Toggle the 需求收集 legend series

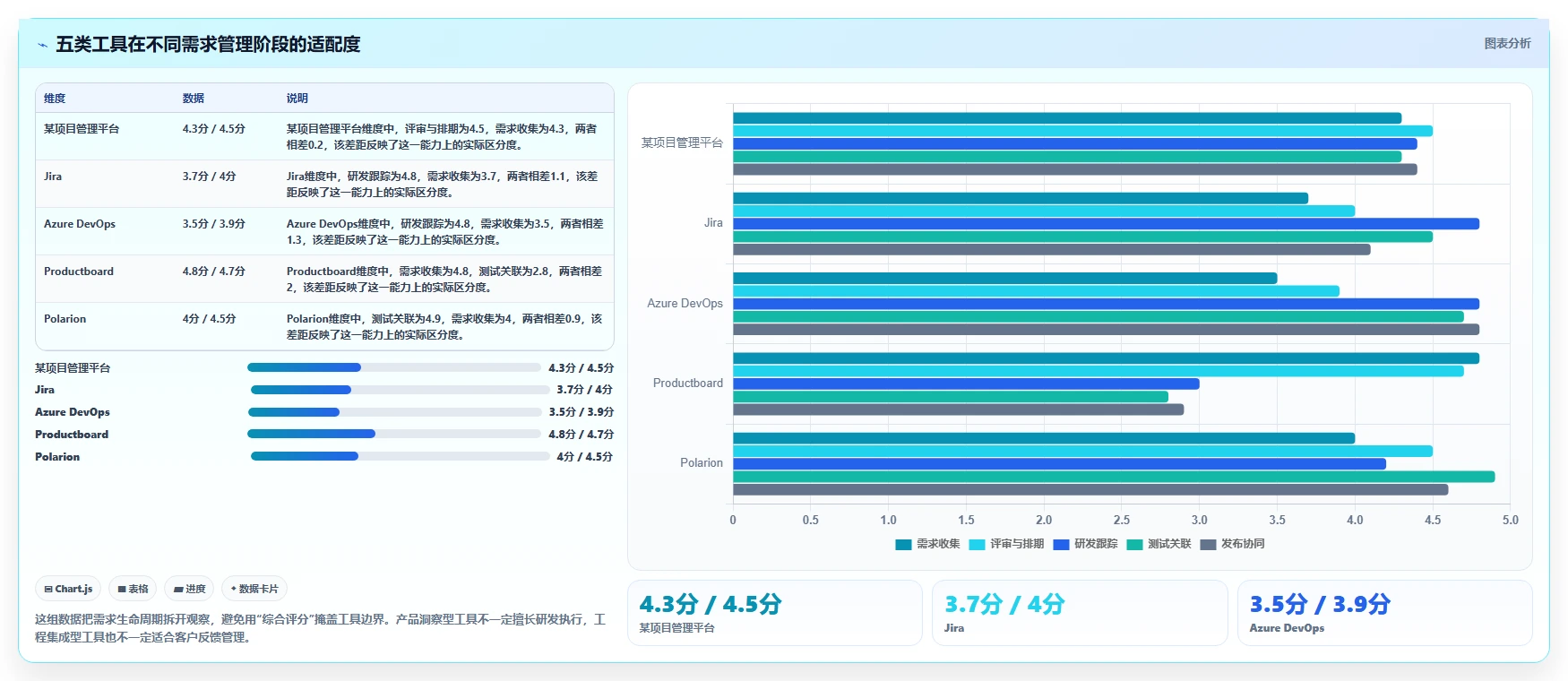[x=927, y=544]
